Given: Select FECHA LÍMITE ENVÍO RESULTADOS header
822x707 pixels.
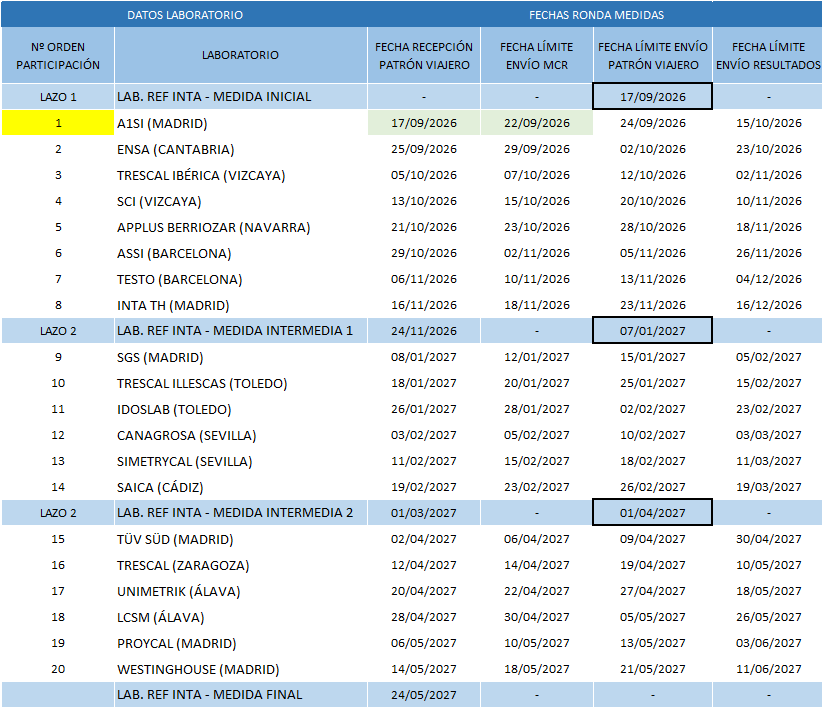Looking at the screenshot, I should pos(768,56).
